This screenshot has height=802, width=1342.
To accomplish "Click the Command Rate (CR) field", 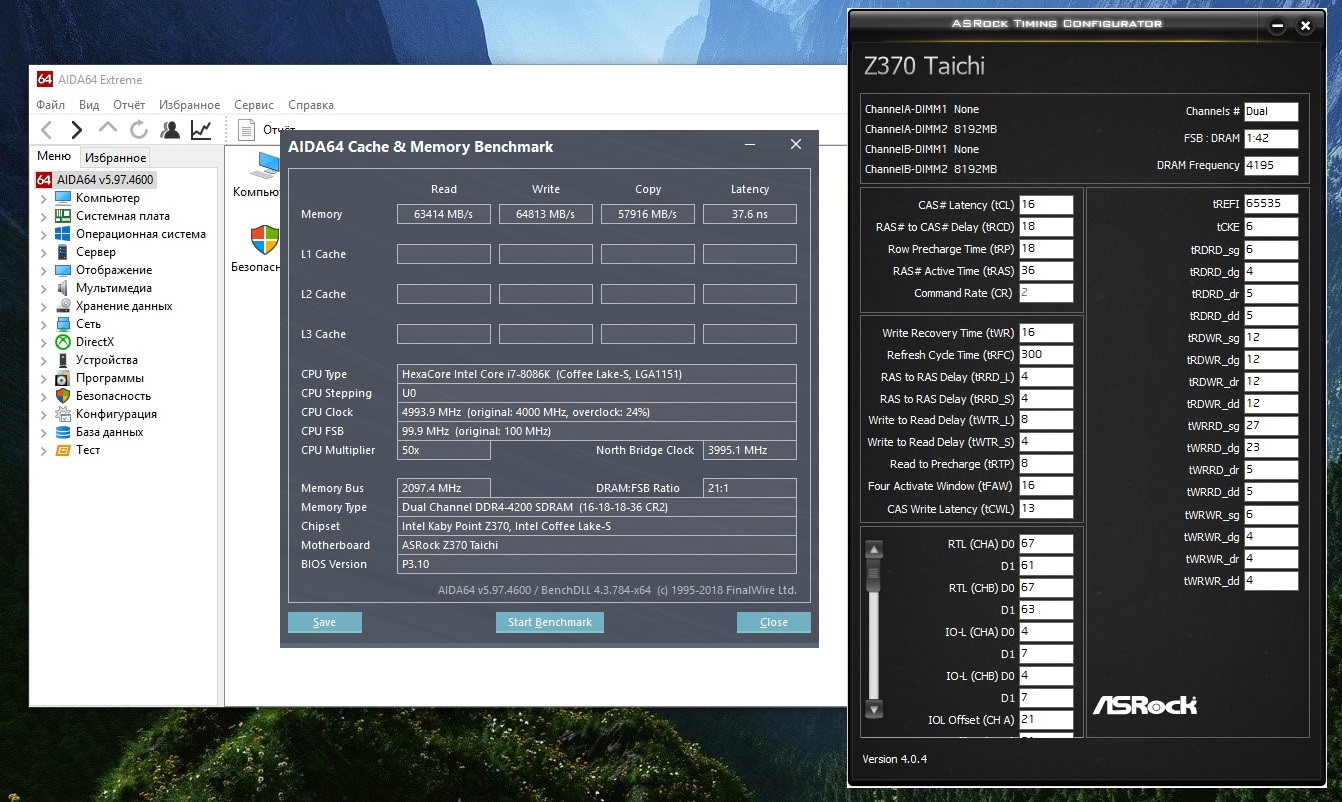I will [1045, 293].
